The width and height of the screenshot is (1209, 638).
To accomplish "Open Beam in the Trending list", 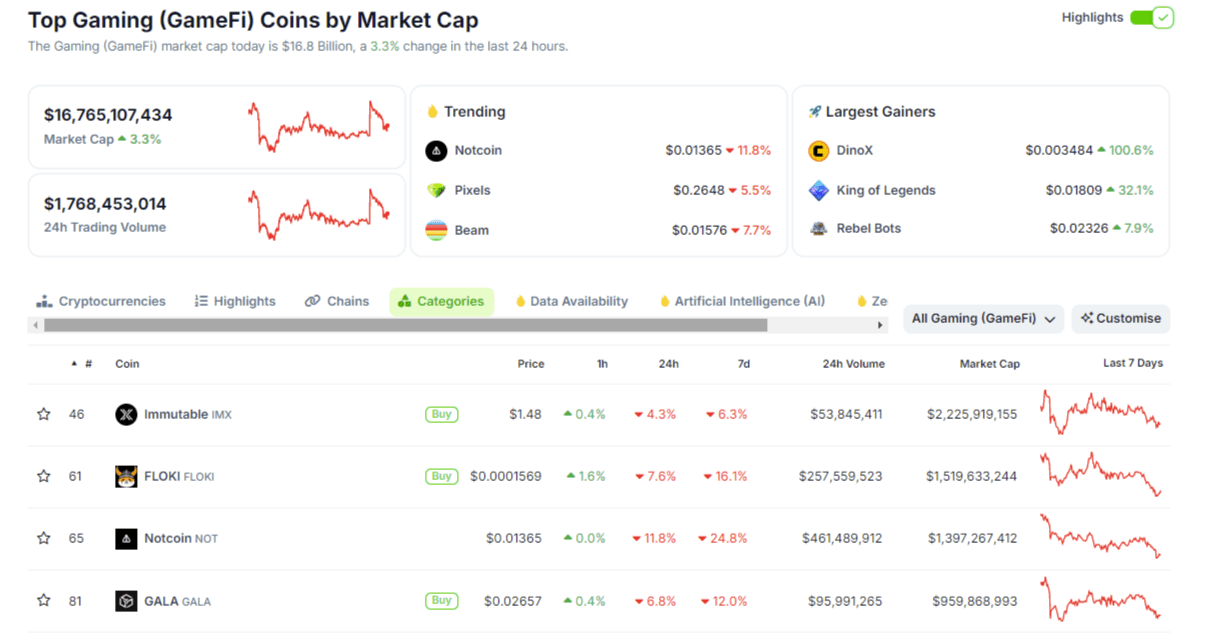I will 471,230.
